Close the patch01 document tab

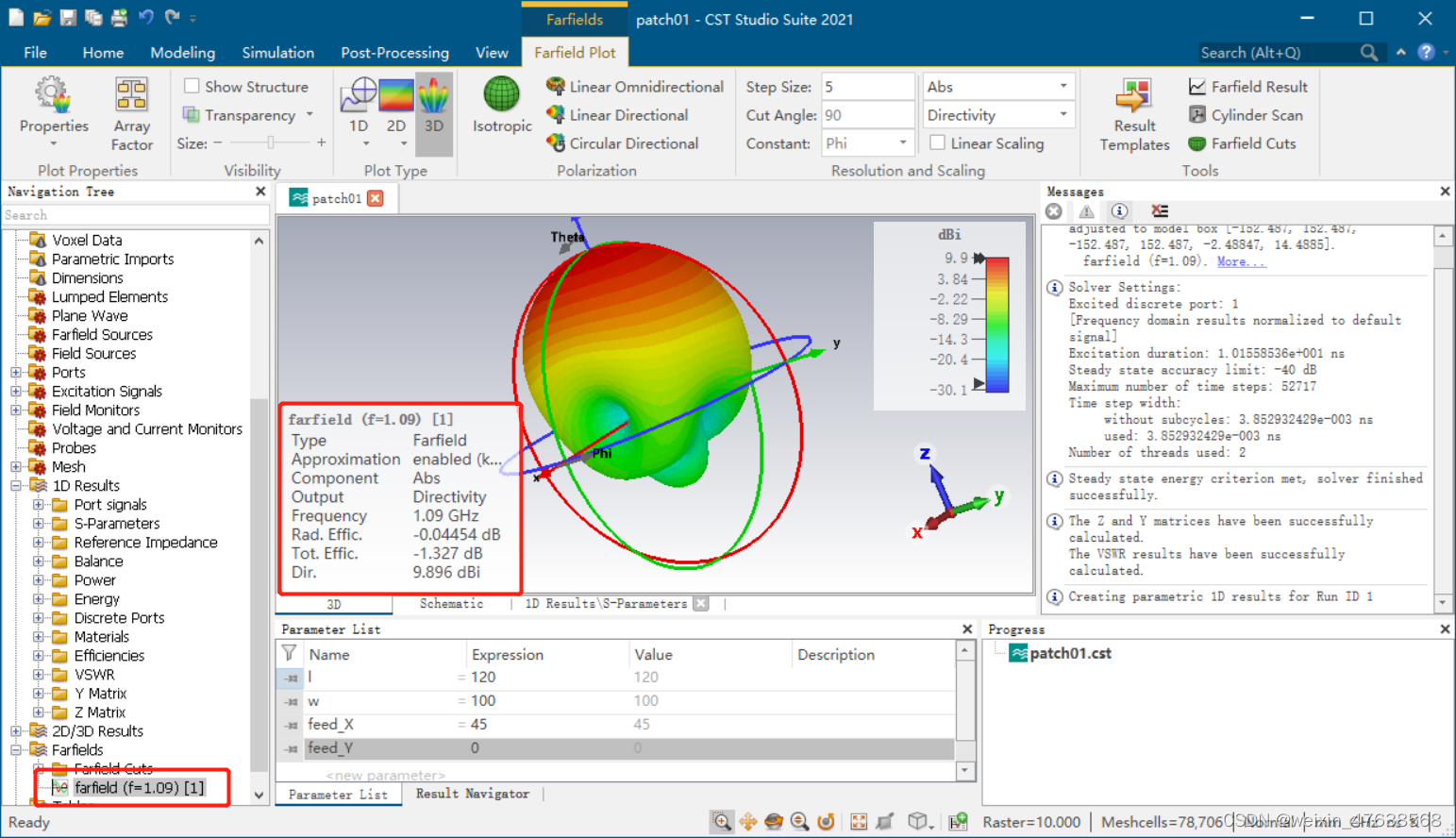(x=376, y=198)
